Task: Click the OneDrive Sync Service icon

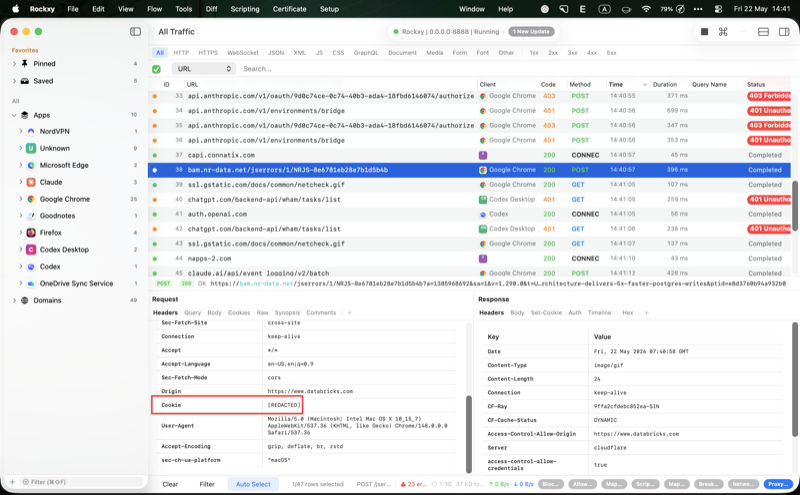Action: (x=31, y=283)
